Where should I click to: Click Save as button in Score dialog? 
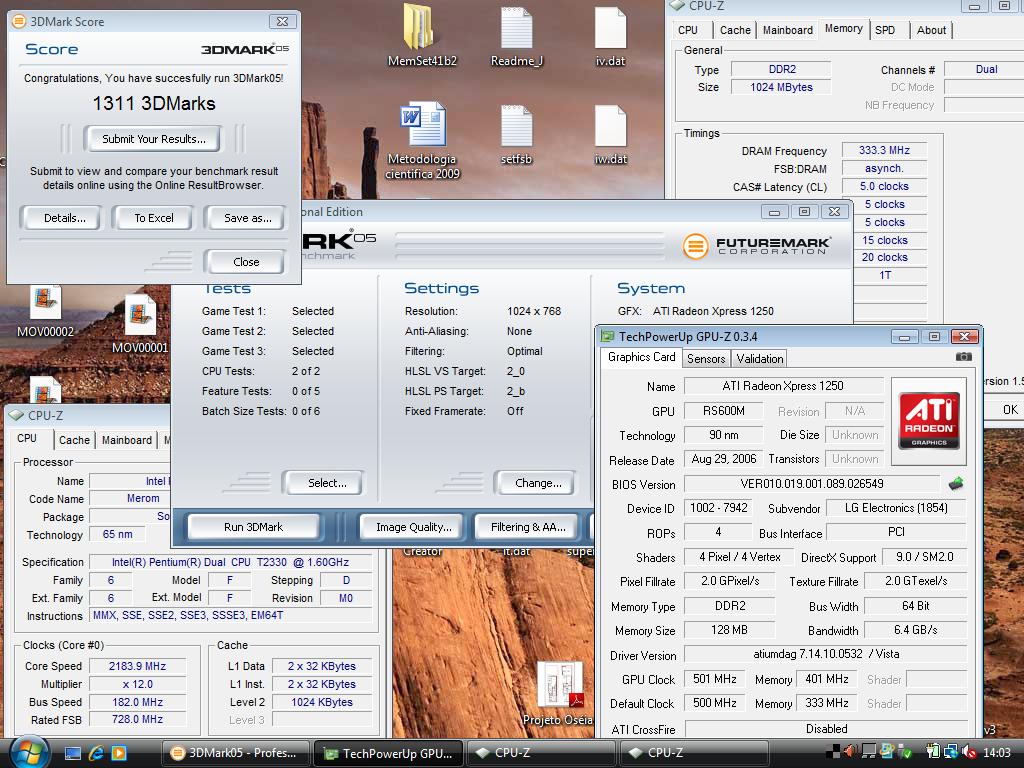click(248, 218)
